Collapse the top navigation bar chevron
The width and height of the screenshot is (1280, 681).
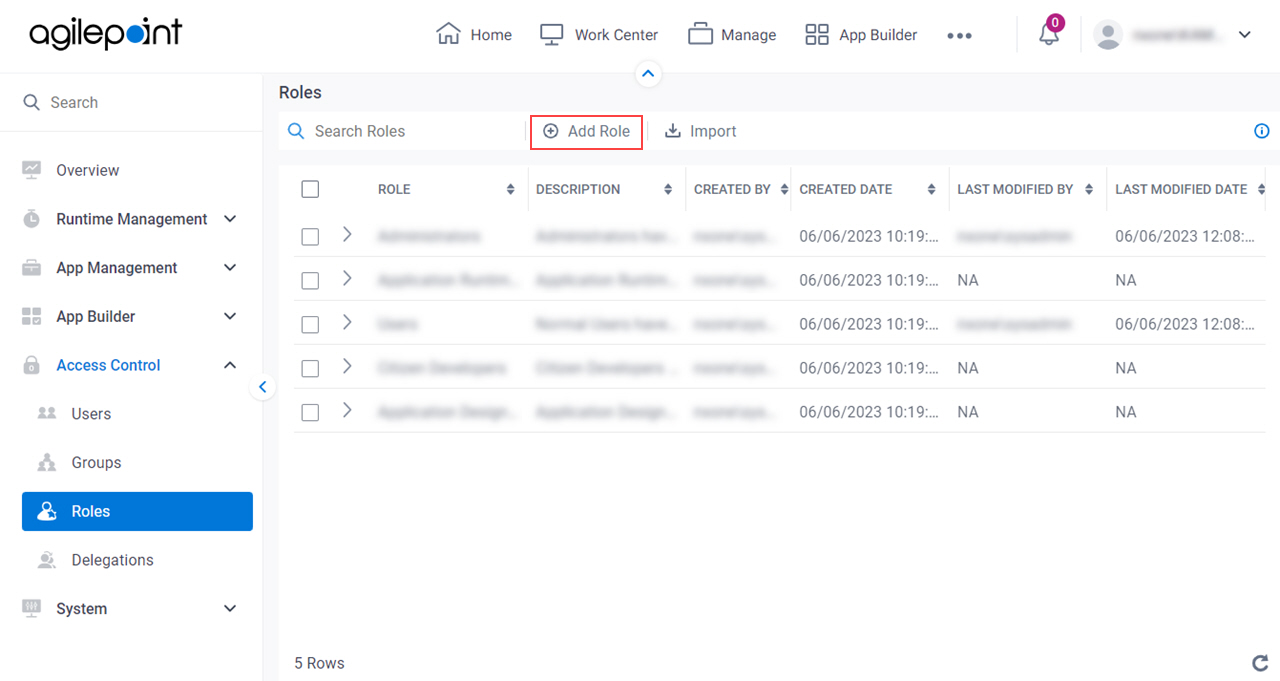click(648, 73)
